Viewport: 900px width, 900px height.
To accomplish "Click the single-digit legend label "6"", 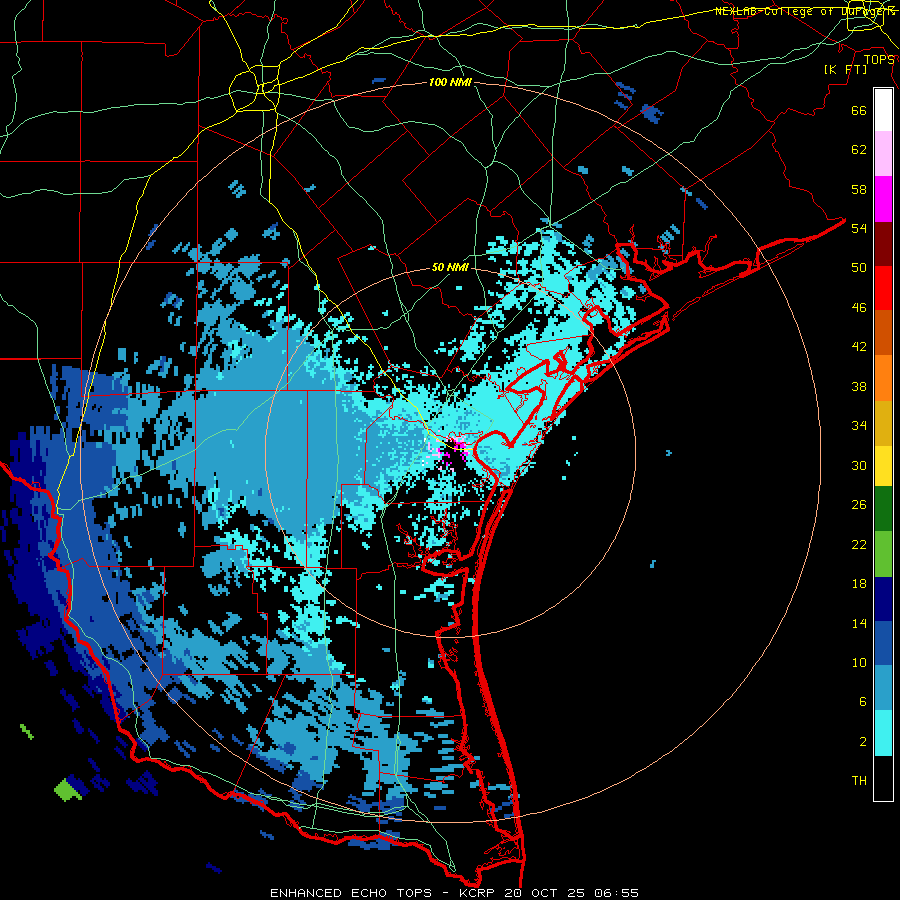I will pyautogui.click(x=863, y=702).
